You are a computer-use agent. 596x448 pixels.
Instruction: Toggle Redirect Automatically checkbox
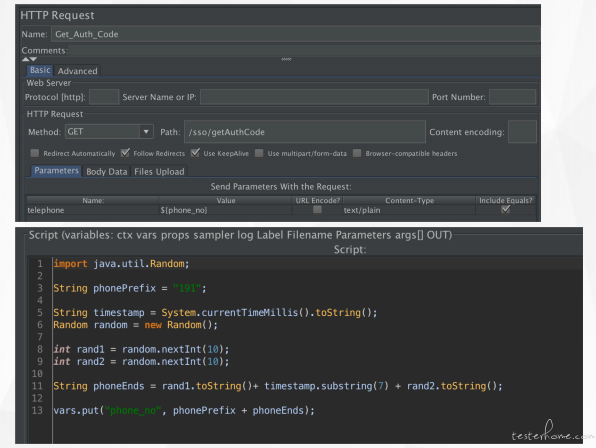point(35,153)
